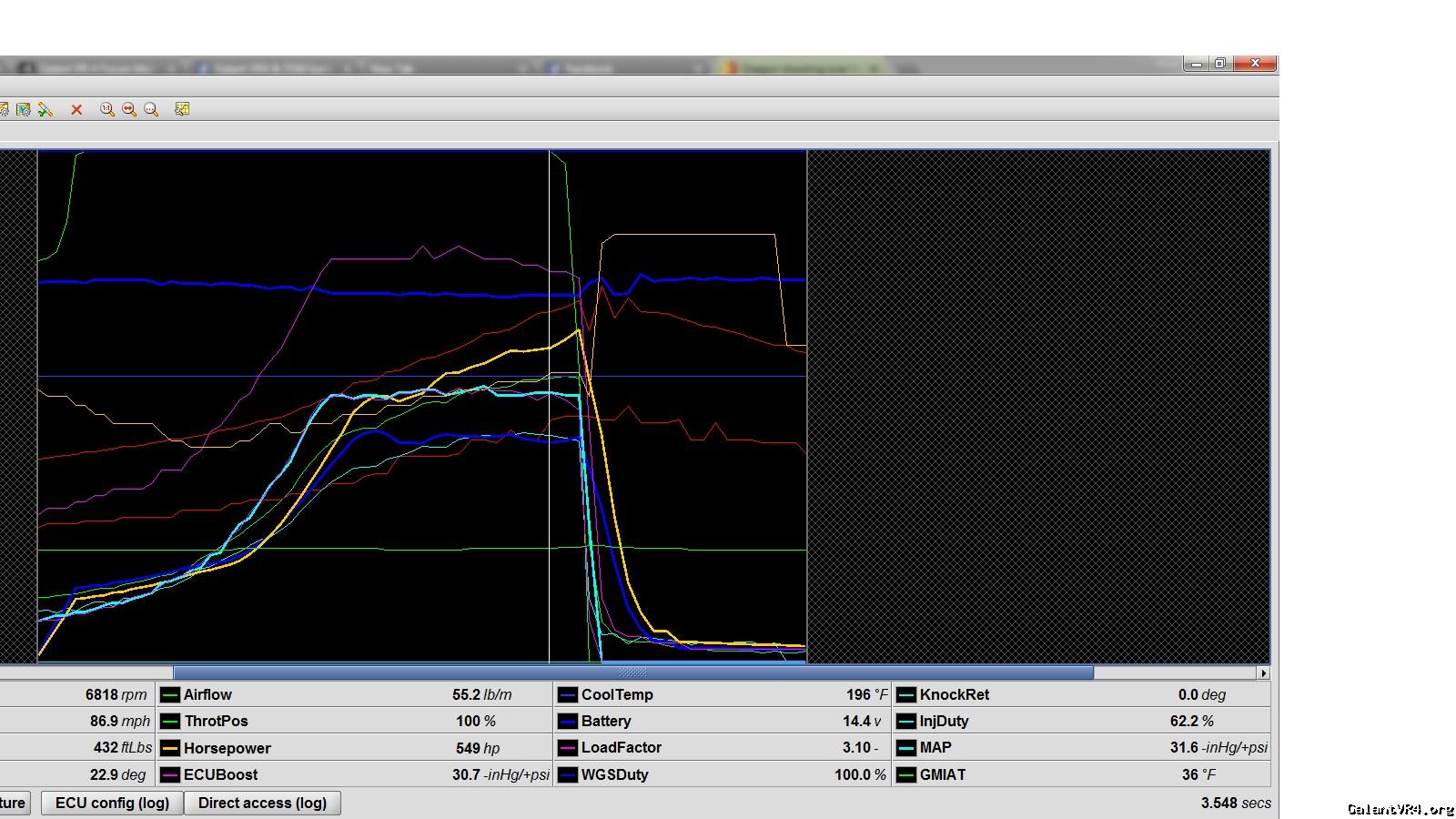The image size is (1456, 819).
Task: Click the red X delete icon
Action: (x=77, y=109)
